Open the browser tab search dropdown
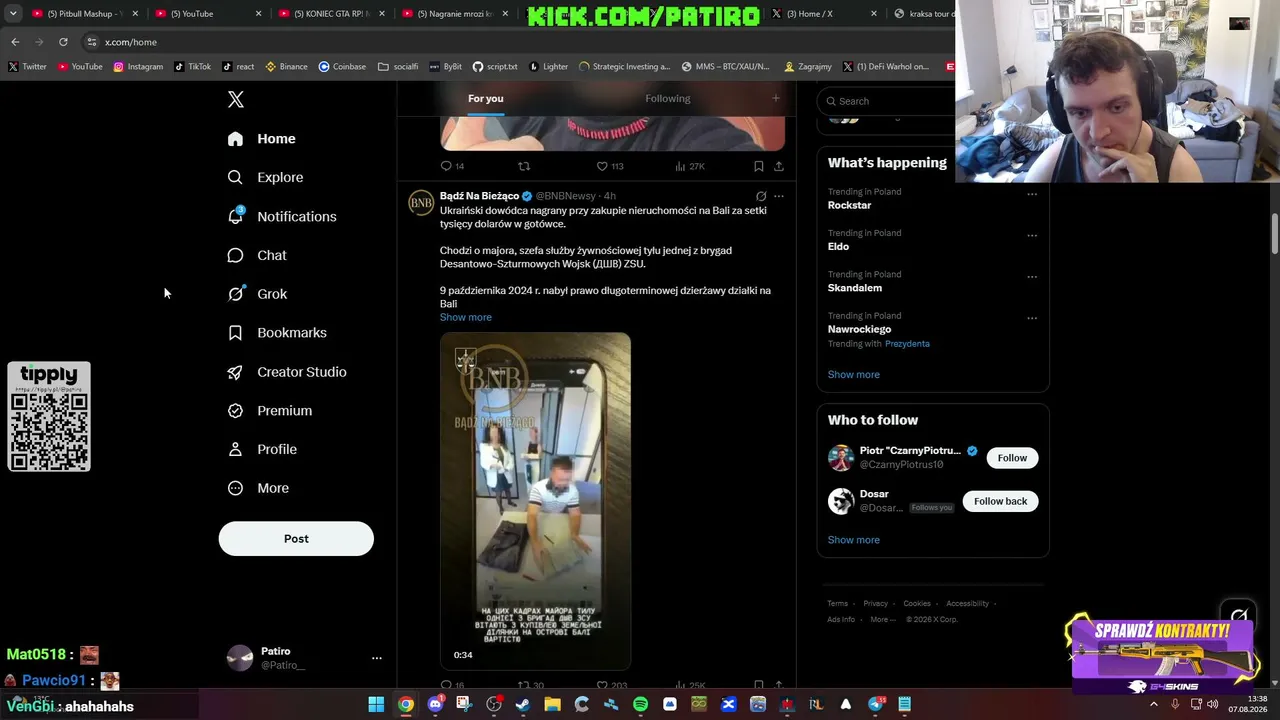 click(13, 14)
